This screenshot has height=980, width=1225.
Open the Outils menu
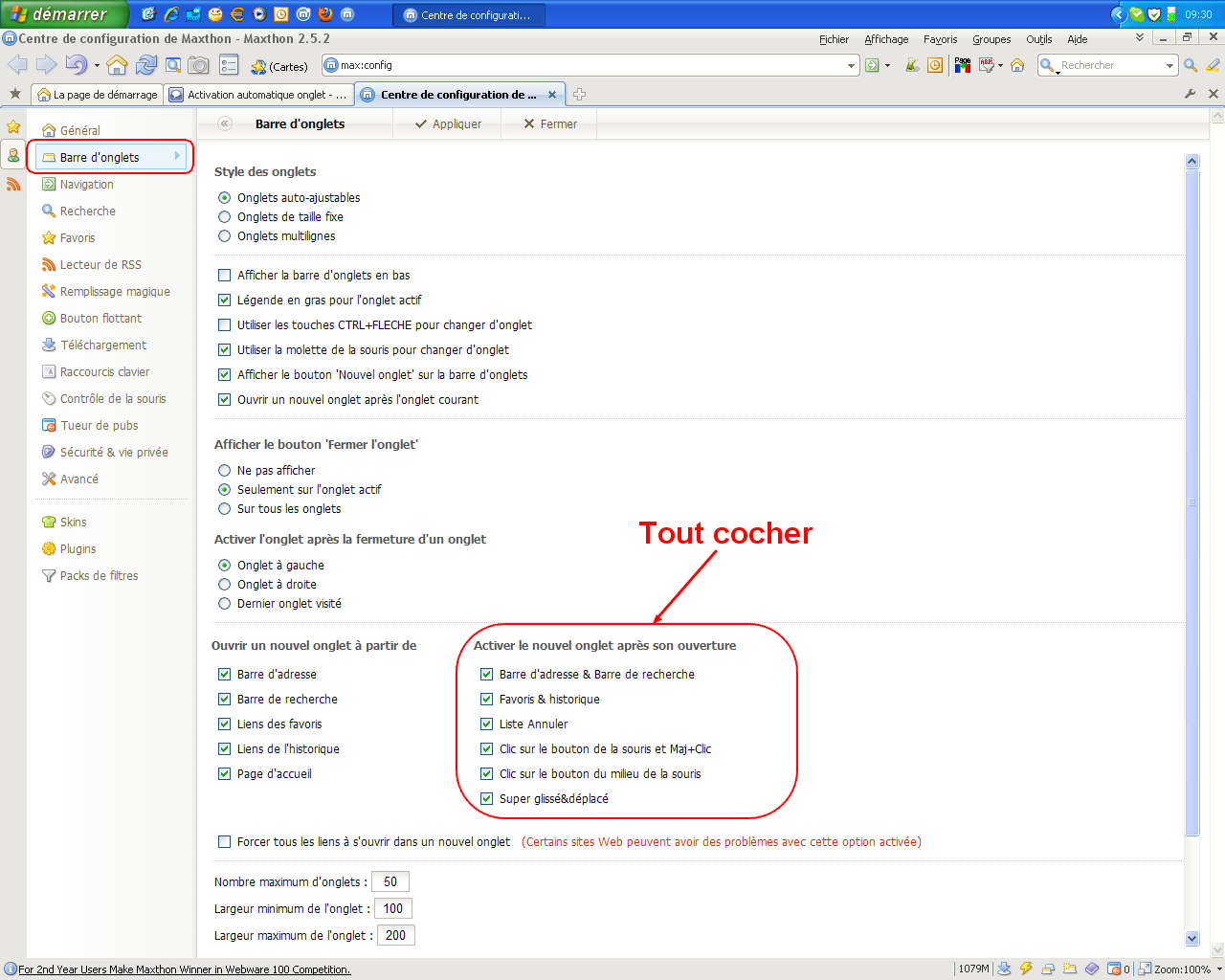[x=1038, y=39]
